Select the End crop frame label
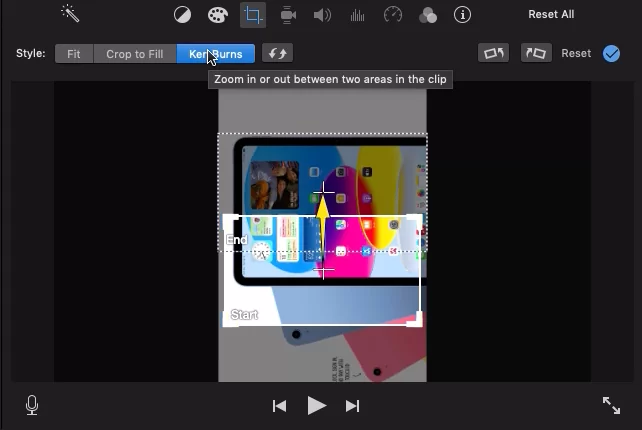Screen dimensions: 642x430 pyautogui.click(x=237, y=240)
